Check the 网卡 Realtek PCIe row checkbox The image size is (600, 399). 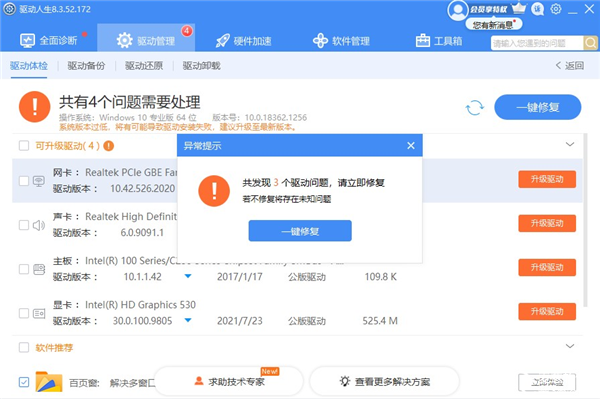coord(24,181)
